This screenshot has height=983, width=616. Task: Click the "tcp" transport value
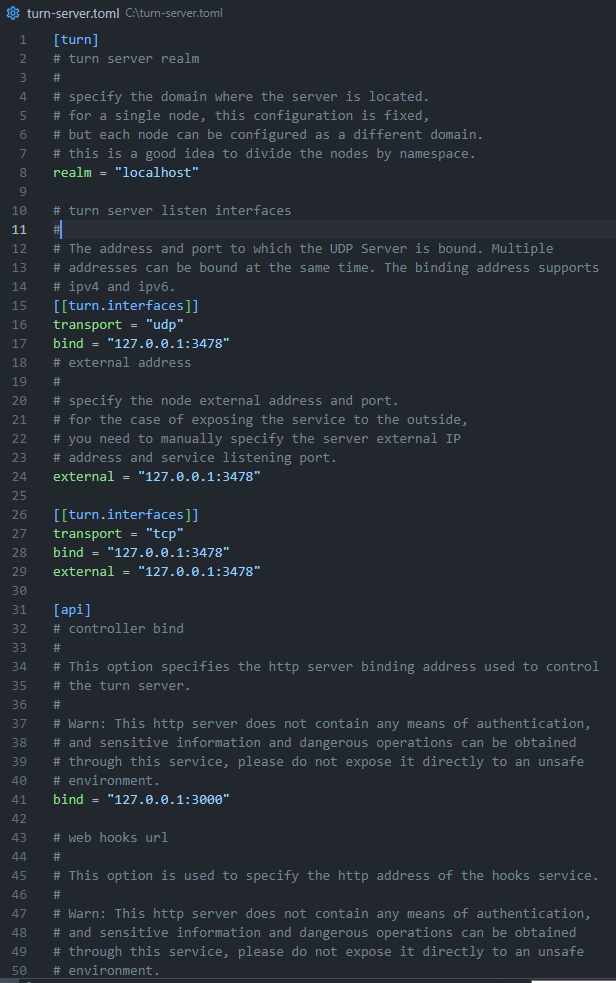pos(165,534)
